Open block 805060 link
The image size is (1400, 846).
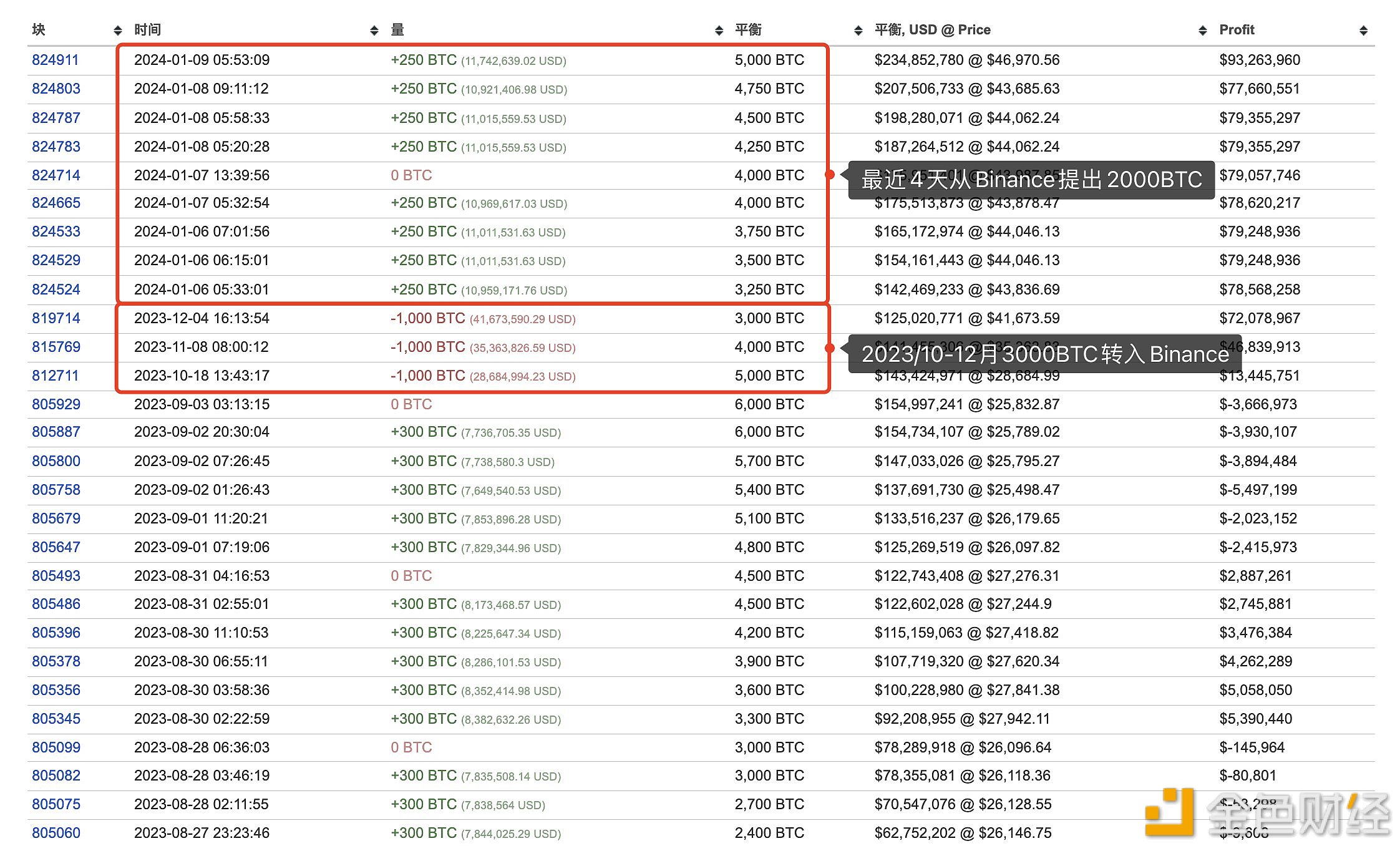tap(56, 833)
